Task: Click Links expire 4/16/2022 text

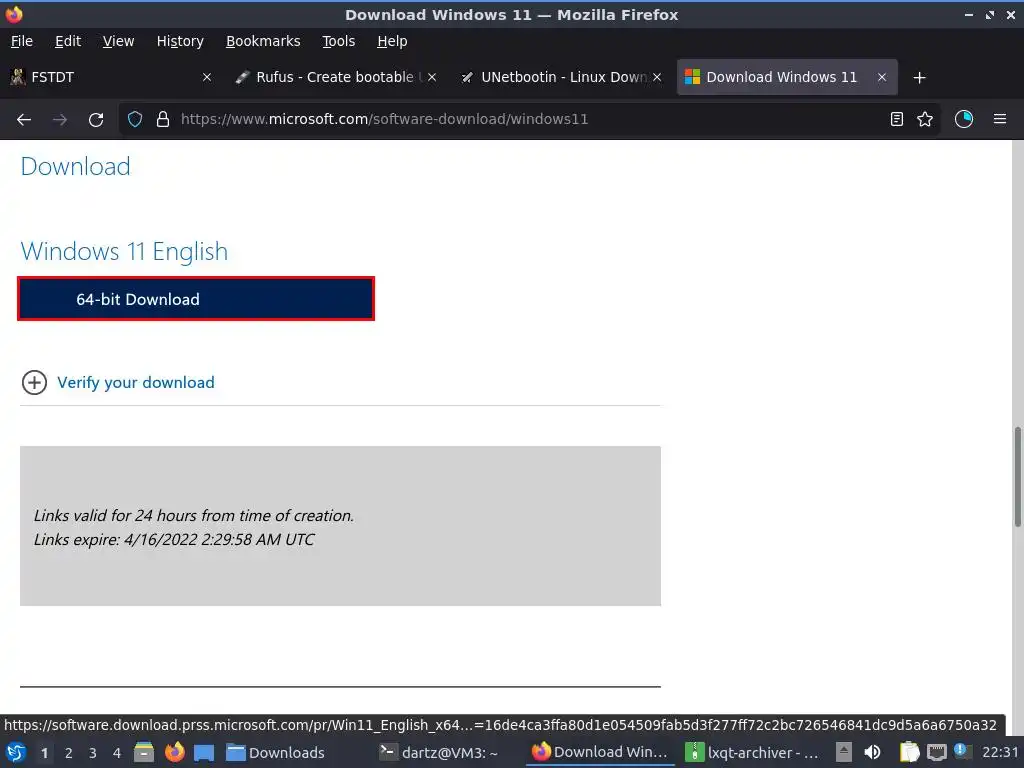Action: [174, 540]
